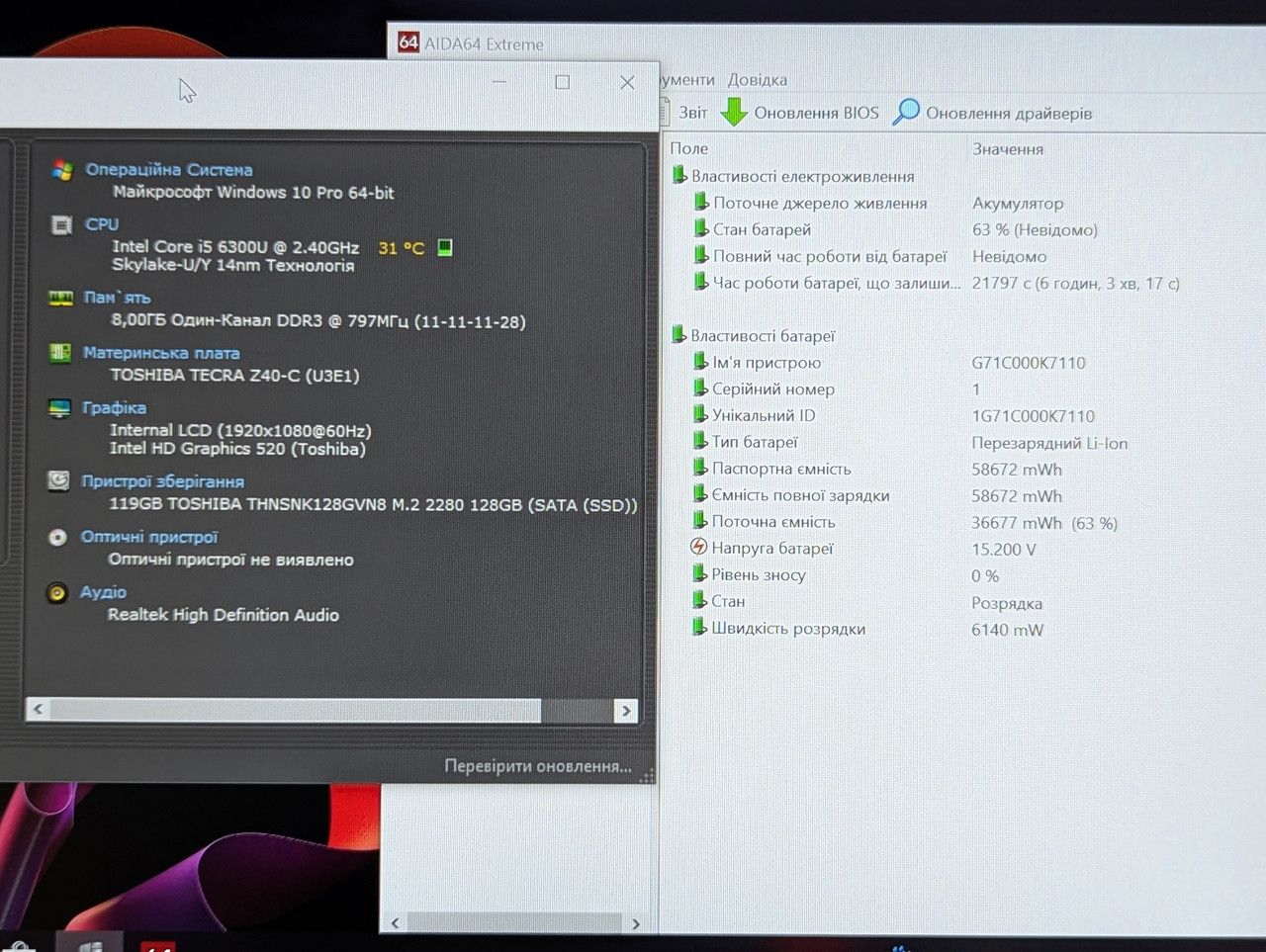The width and height of the screenshot is (1266, 952).
Task: Click the speaker icon beside Аудіо
Action: (x=57, y=593)
